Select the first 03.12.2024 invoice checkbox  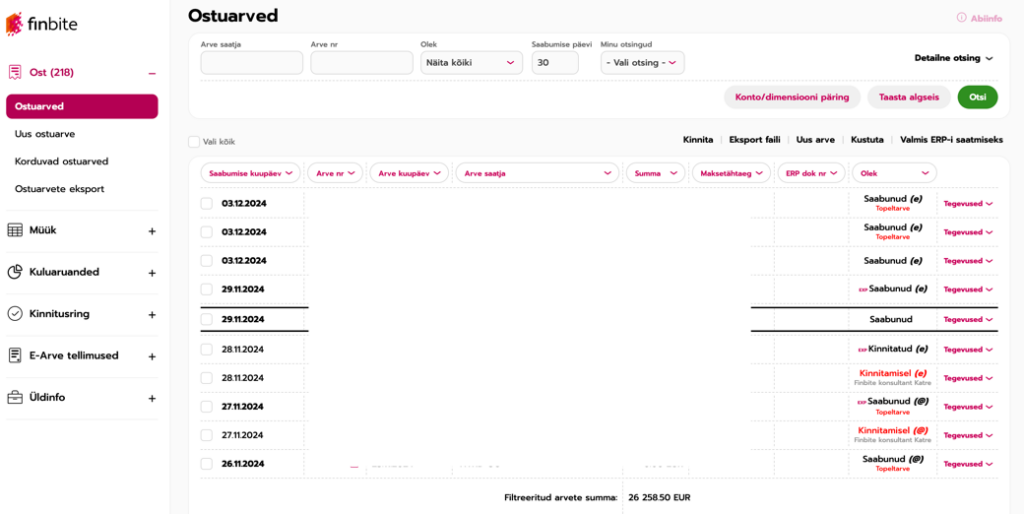coord(206,204)
